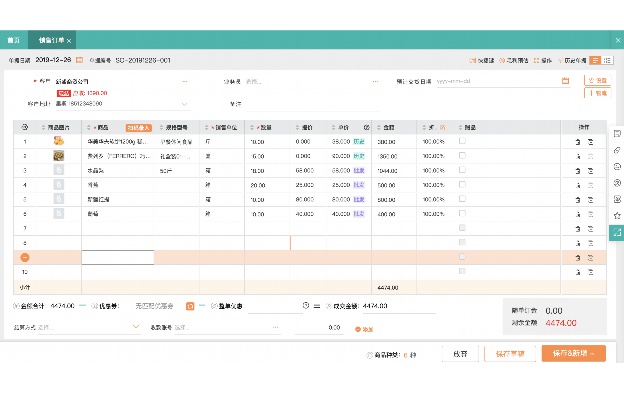Image resolution: width=624 pixels, height=393 pixels.
Task: Click the price tag in row 6
Action: (x=359, y=214)
